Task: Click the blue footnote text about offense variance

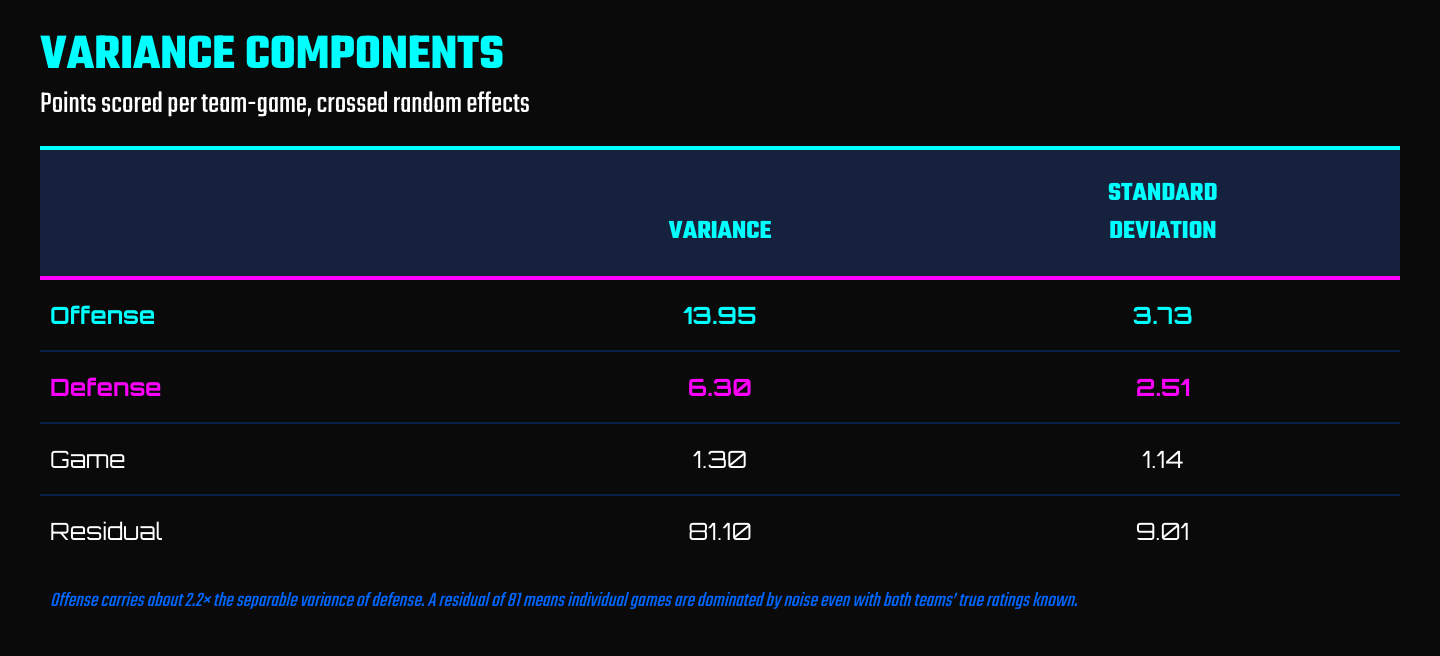Action: coord(564,601)
